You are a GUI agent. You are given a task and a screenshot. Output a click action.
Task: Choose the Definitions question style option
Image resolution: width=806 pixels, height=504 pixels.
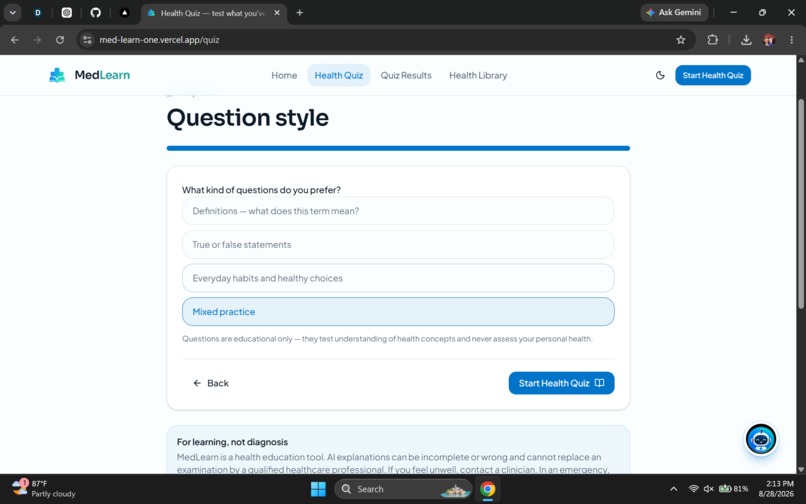coord(398,211)
